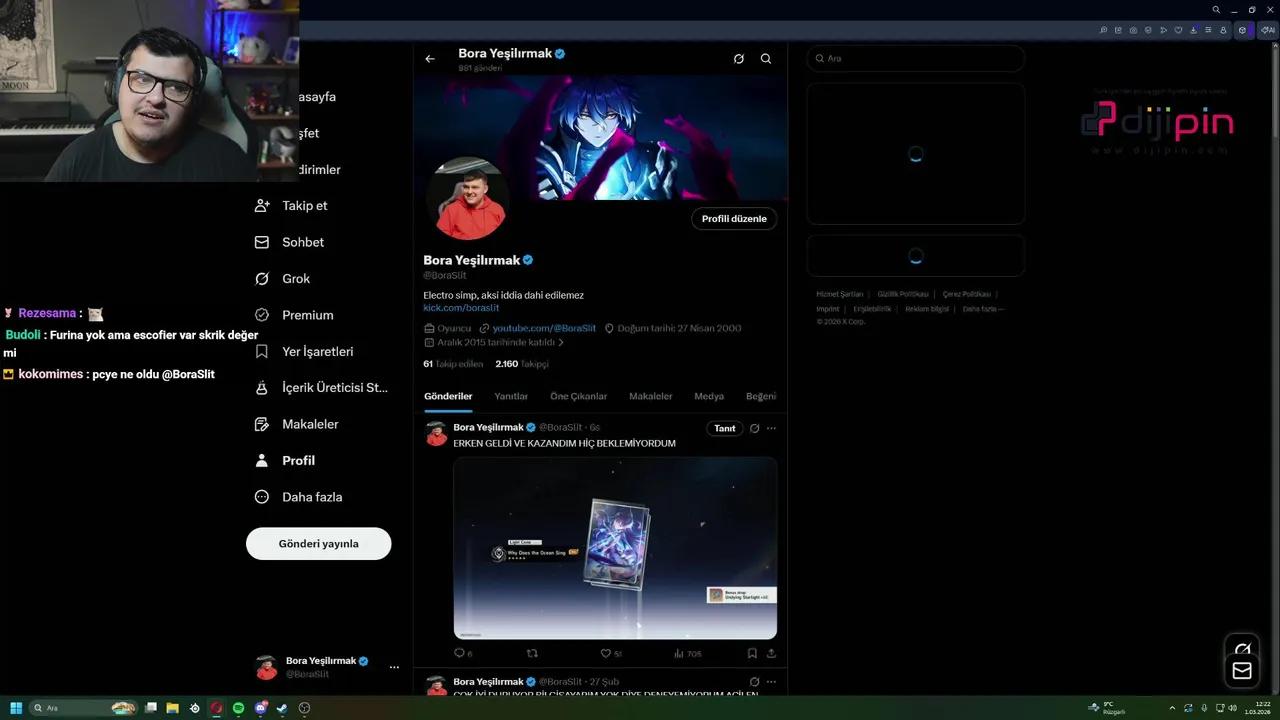The height and width of the screenshot is (720, 1280).
Task: Click Çerez Politikası footer link
Action: coord(966,294)
